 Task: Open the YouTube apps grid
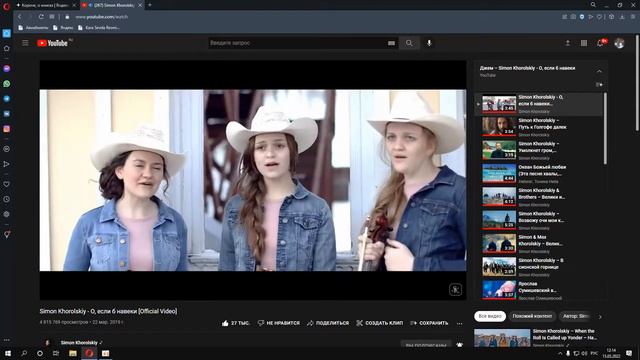tap(584, 43)
